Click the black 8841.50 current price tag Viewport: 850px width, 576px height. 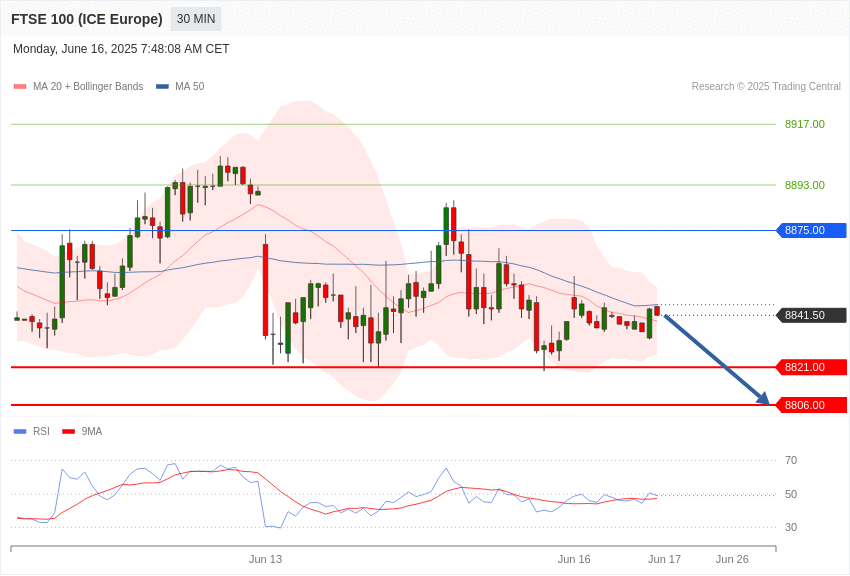pos(812,315)
